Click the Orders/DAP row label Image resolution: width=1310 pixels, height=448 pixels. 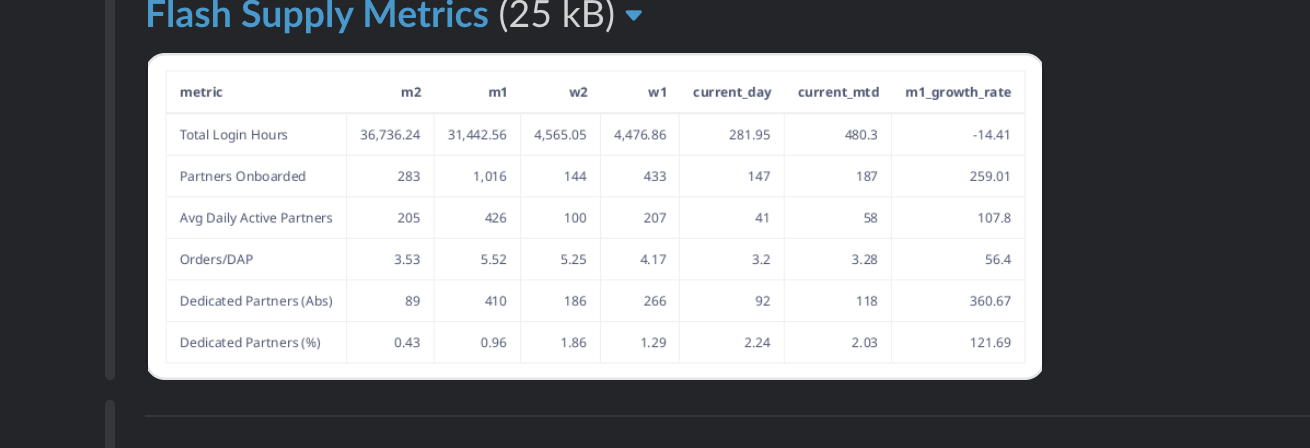tap(216, 260)
